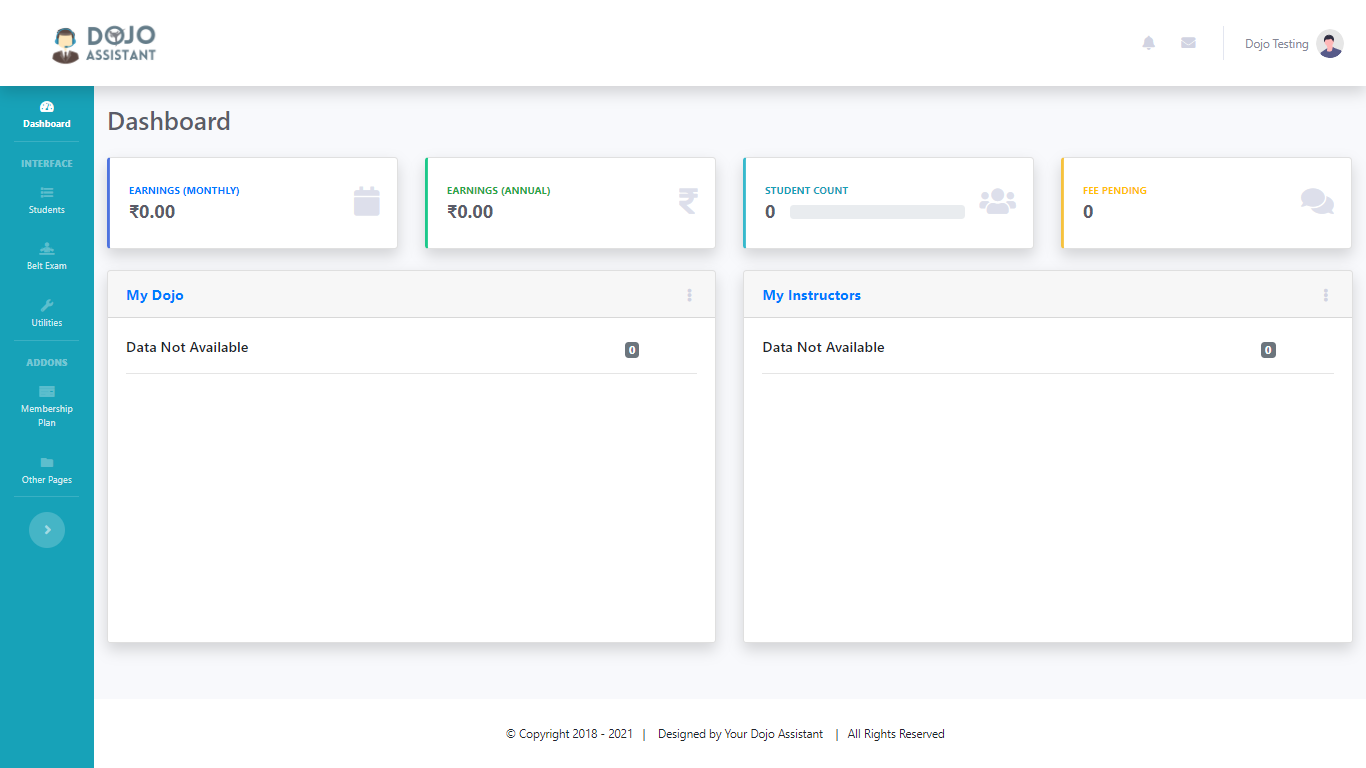Click the notification bell icon
Viewport: 1366px width, 768px height.
click(x=1149, y=43)
